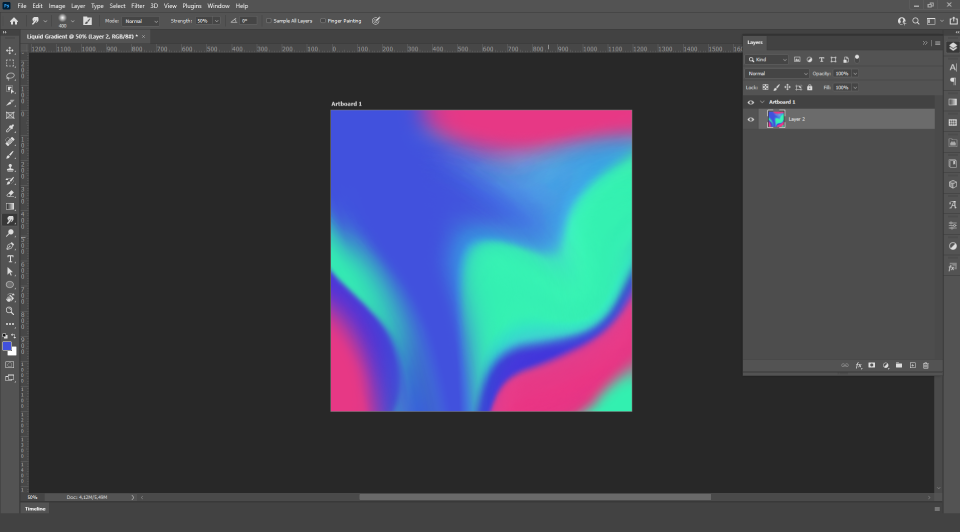Open the Timeline panel tab

35,508
